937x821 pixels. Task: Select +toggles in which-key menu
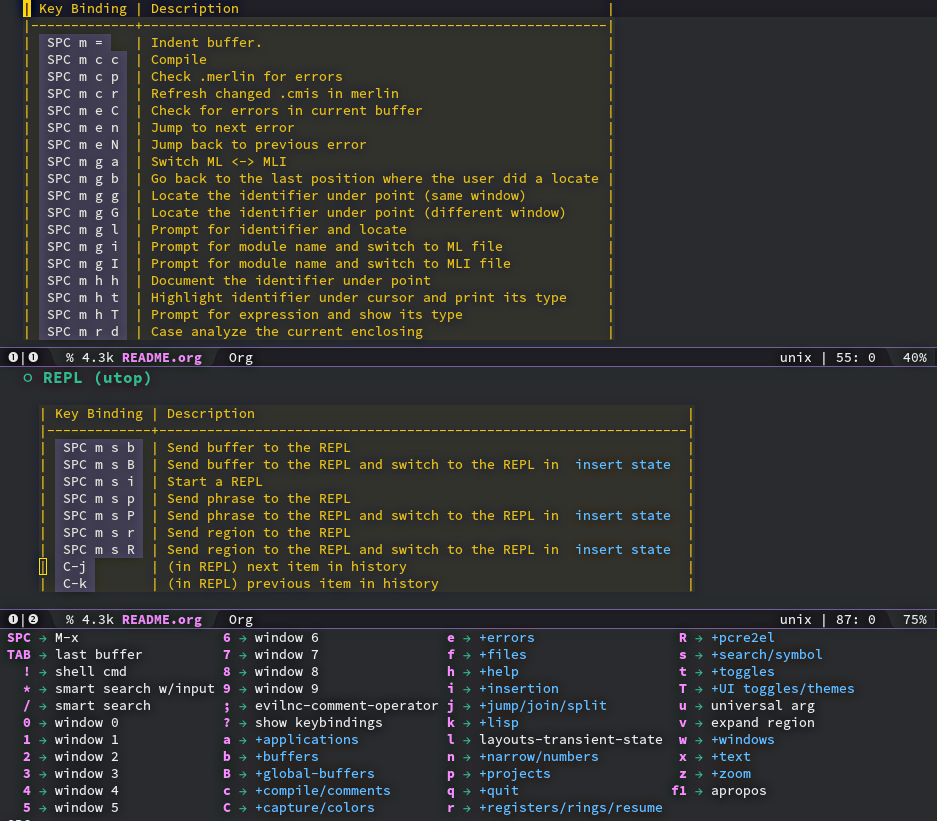742,672
